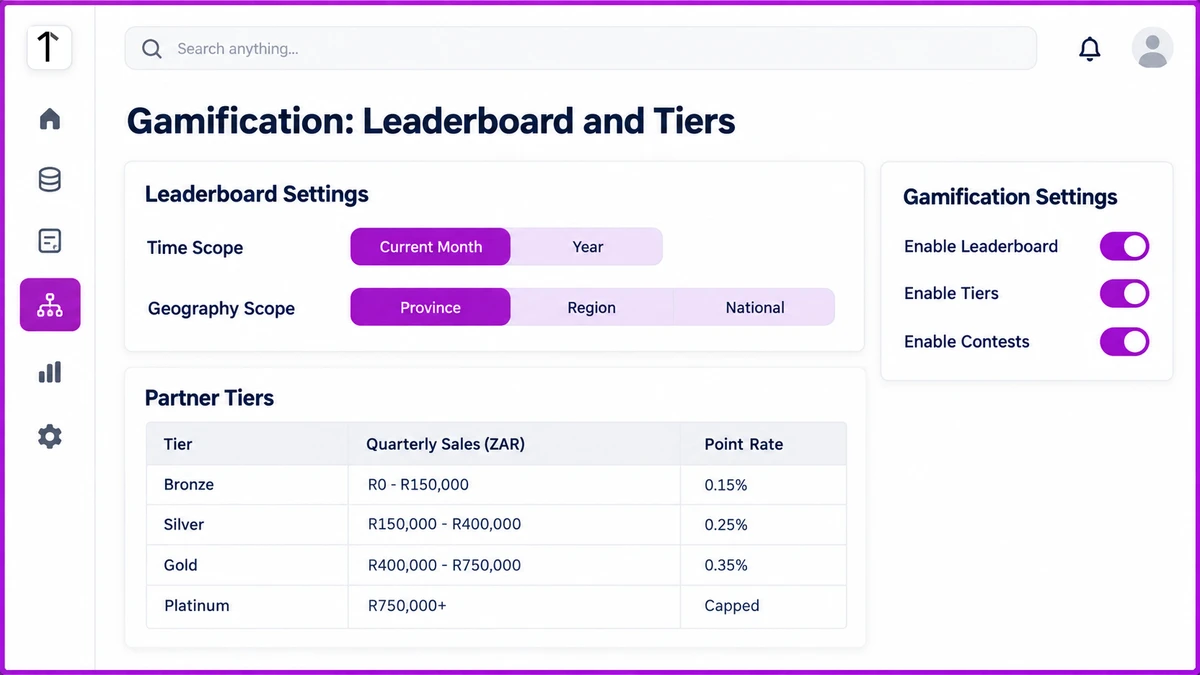Click the Enable Leaderboard label
The width and height of the screenshot is (1200, 675).
click(x=981, y=246)
